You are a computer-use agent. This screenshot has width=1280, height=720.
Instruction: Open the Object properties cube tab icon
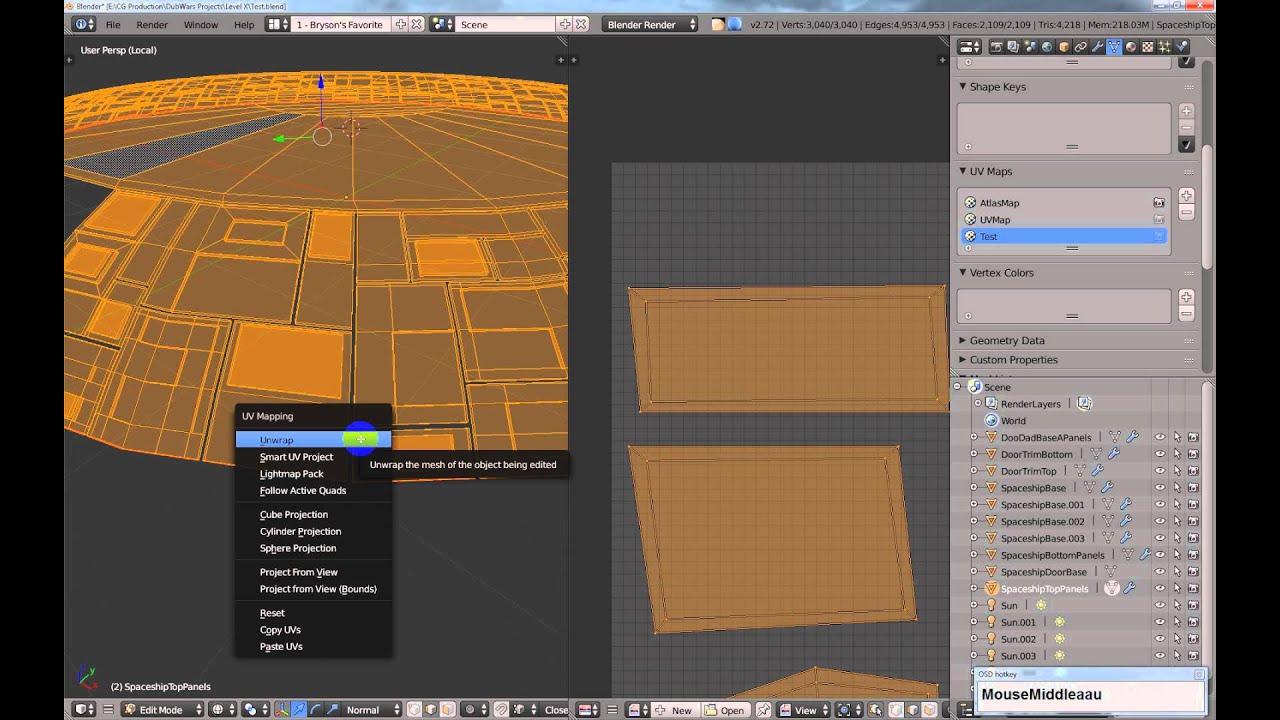pyautogui.click(x=1064, y=46)
